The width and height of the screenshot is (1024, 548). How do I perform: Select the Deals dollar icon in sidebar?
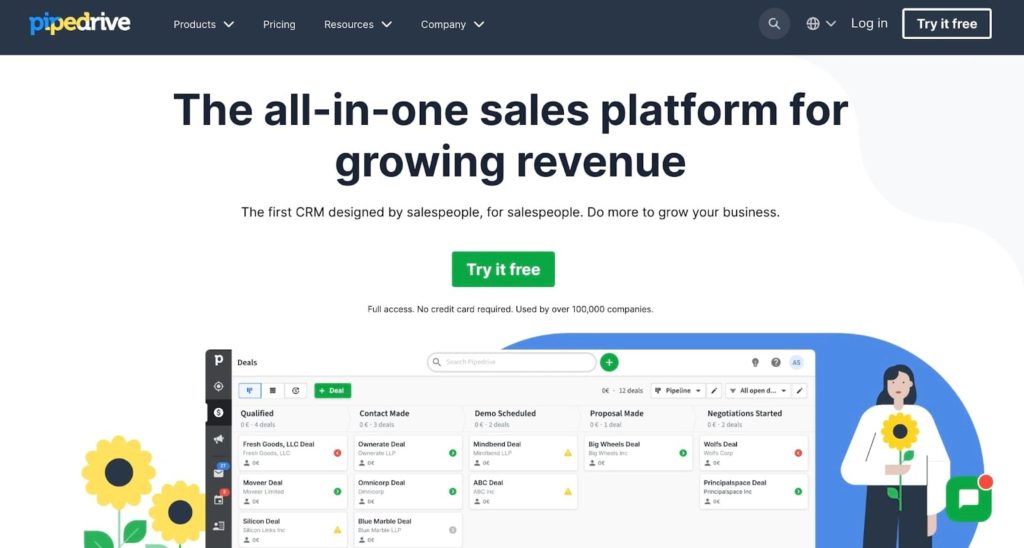pyautogui.click(x=219, y=412)
